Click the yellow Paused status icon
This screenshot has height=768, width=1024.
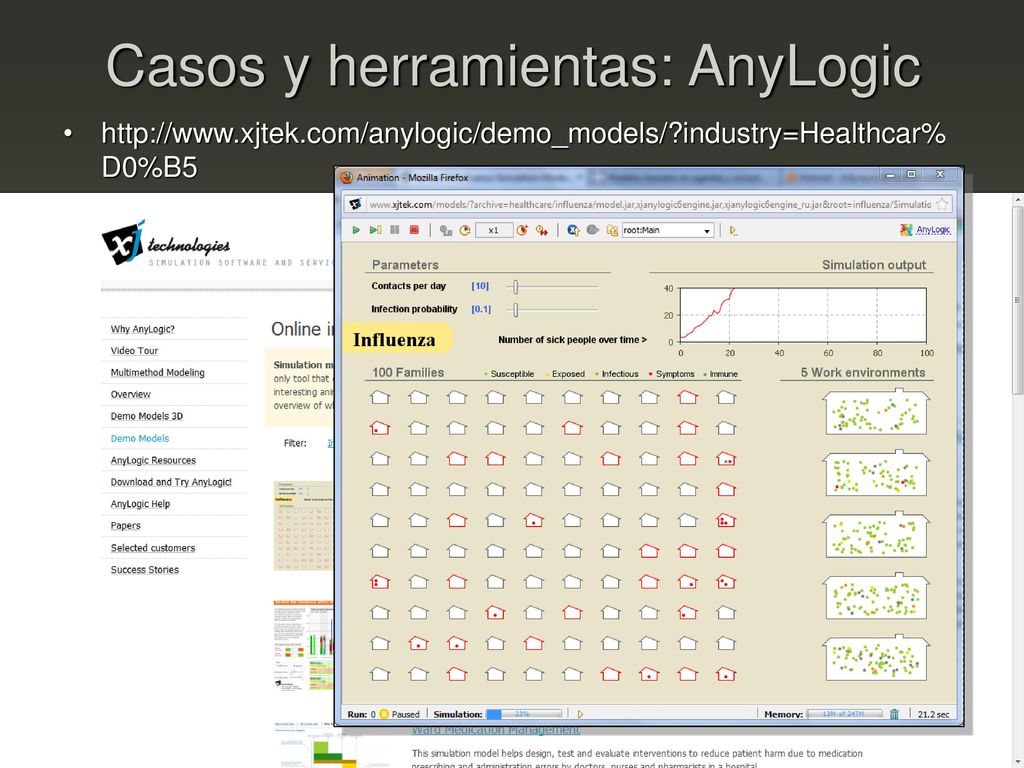pos(384,714)
